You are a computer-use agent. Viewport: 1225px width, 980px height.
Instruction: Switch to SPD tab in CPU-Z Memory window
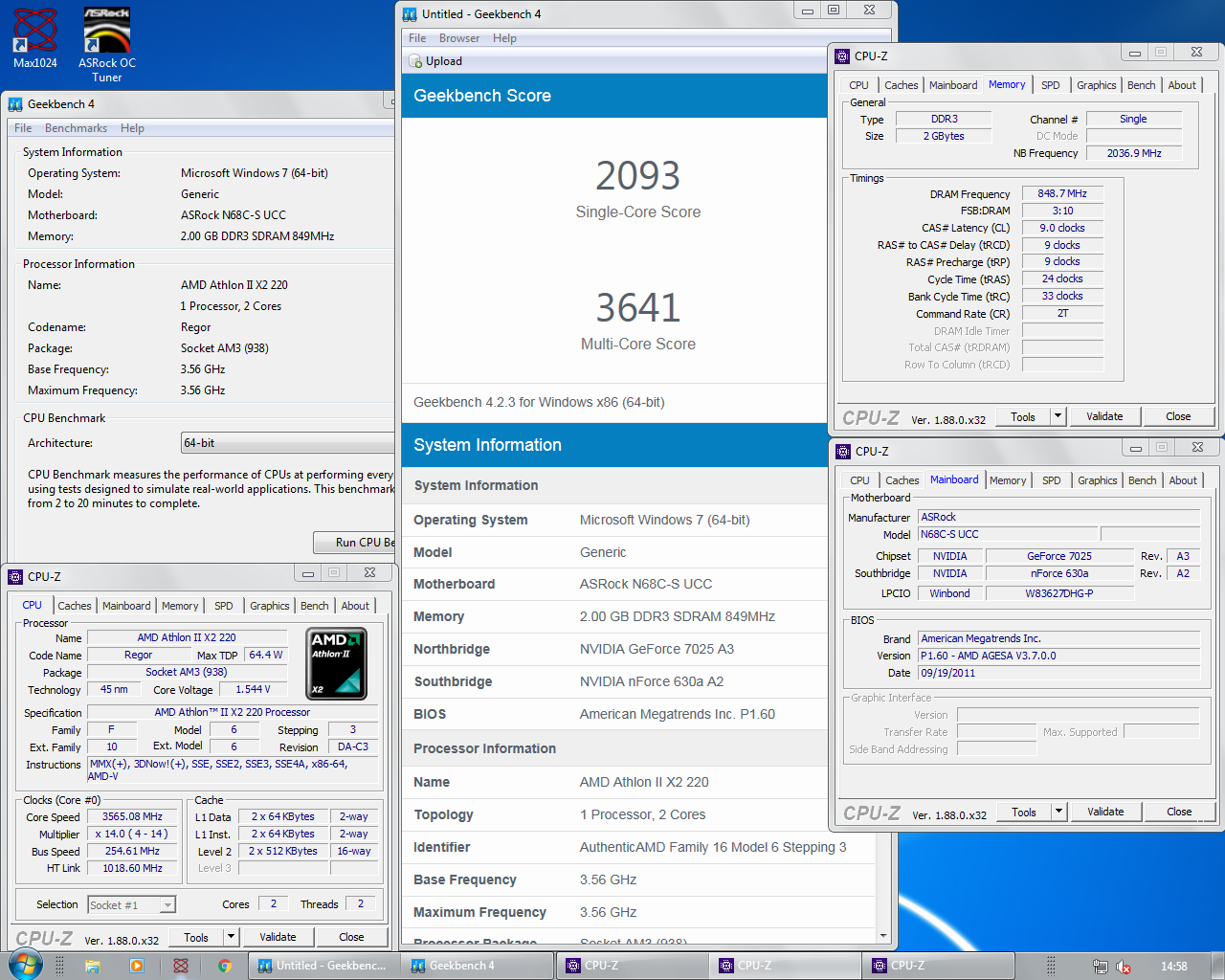tap(1050, 85)
